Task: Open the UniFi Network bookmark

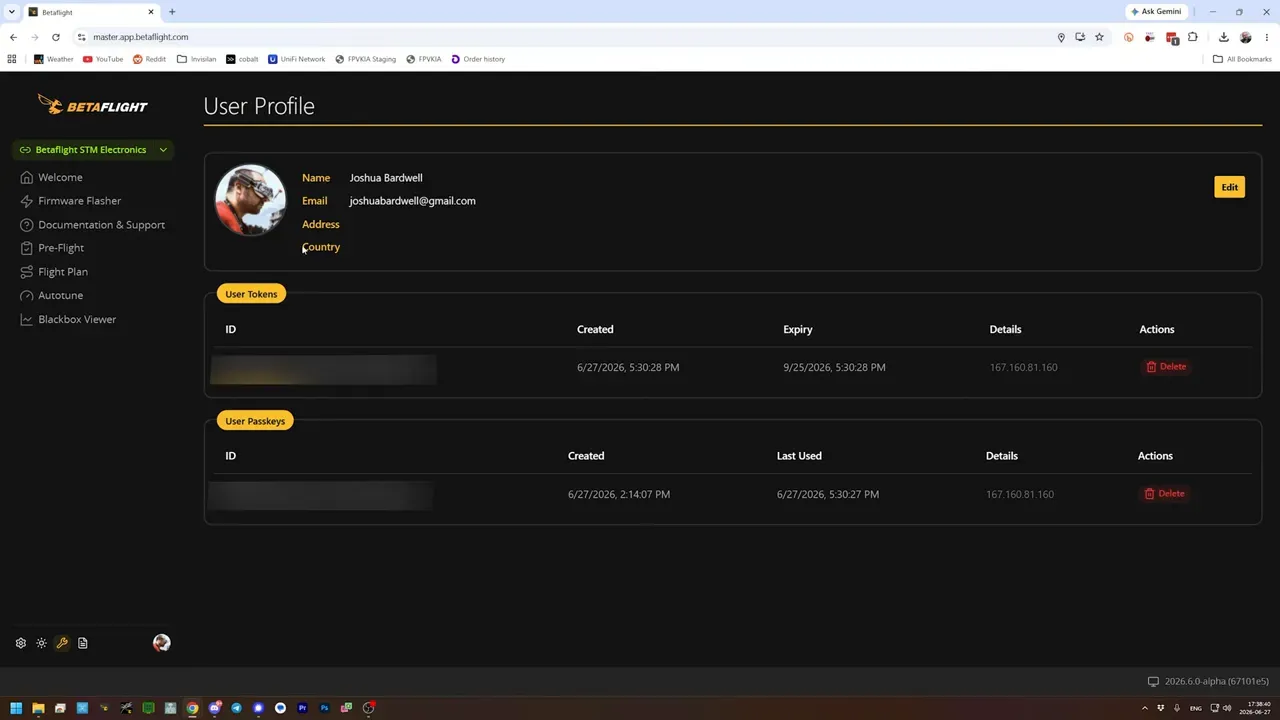Action: click(297, 59)
